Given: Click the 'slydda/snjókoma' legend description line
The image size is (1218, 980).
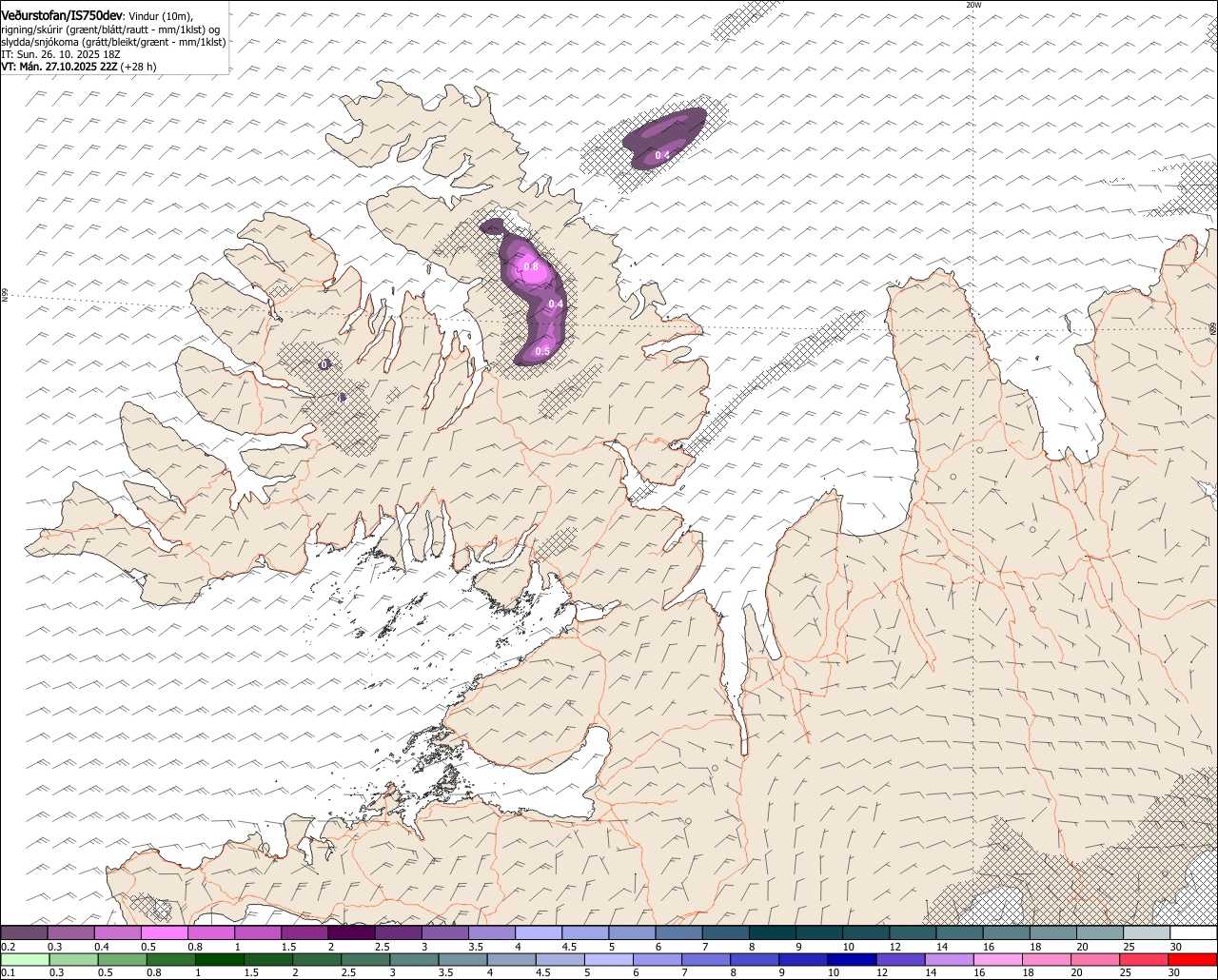Looking at the screenshot, I should (113, 42).
